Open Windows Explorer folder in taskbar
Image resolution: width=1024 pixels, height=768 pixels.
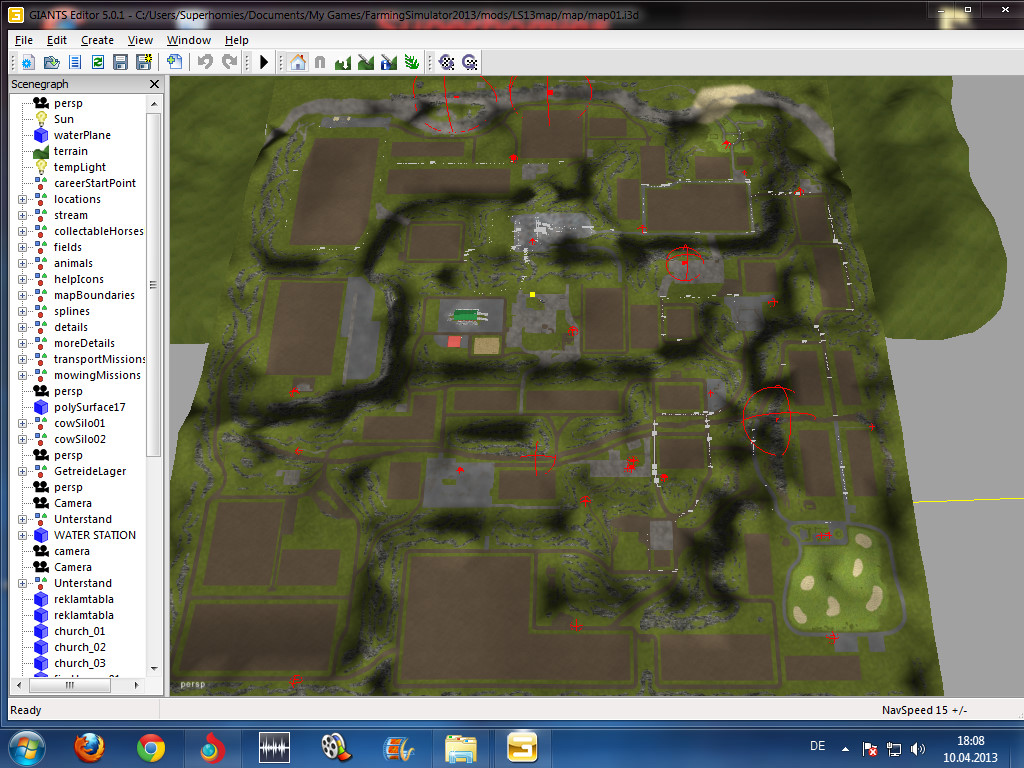tap(460, 748)
